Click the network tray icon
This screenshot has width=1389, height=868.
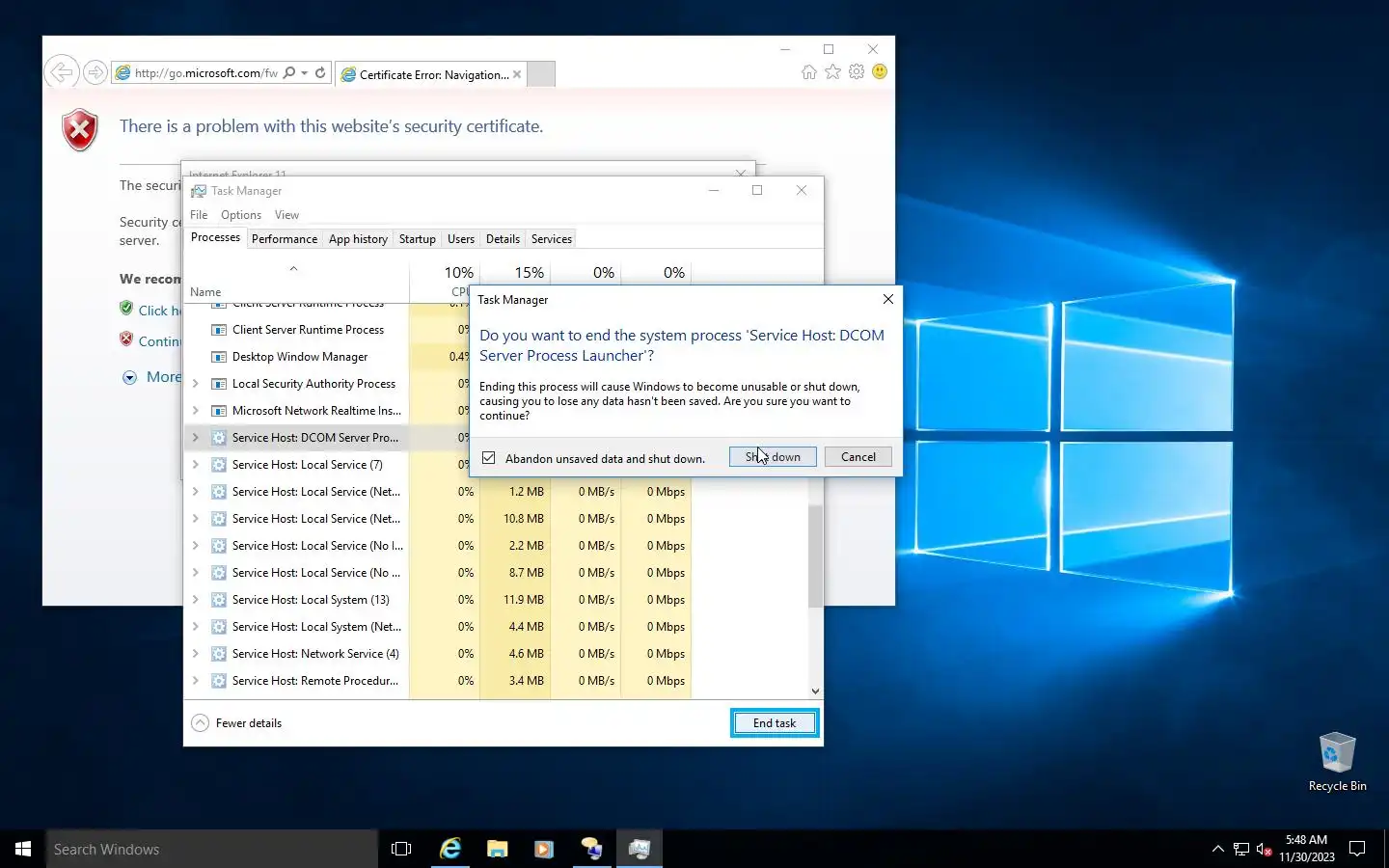[x=1241, y=850]
